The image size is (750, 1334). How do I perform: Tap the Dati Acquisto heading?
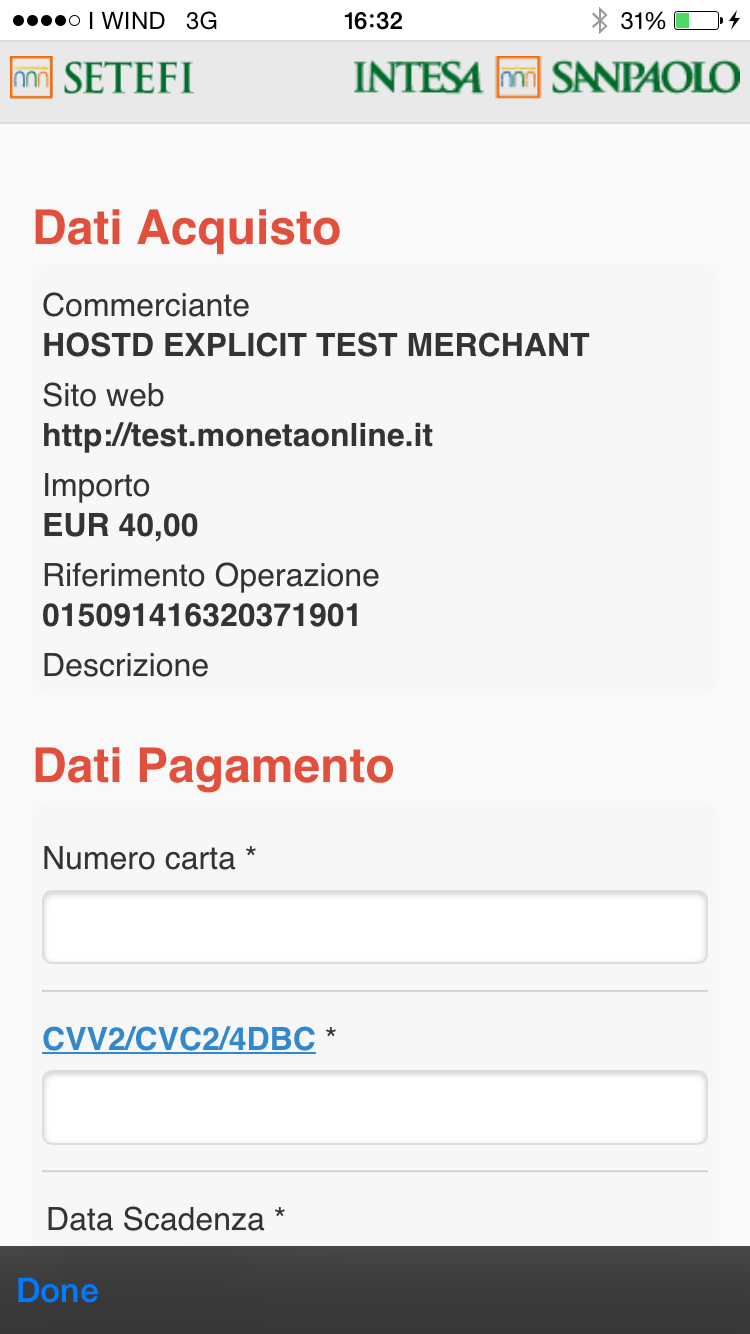point(187,228)
